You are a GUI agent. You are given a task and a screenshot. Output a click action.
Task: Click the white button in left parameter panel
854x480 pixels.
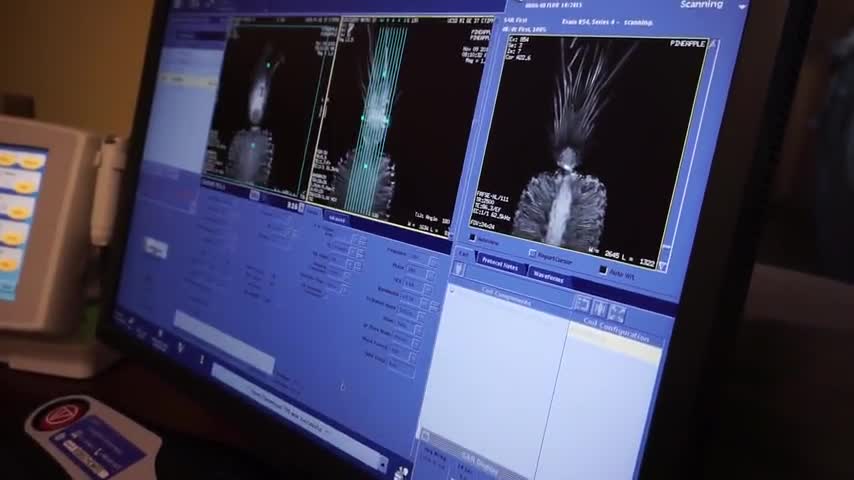(156, 249)
